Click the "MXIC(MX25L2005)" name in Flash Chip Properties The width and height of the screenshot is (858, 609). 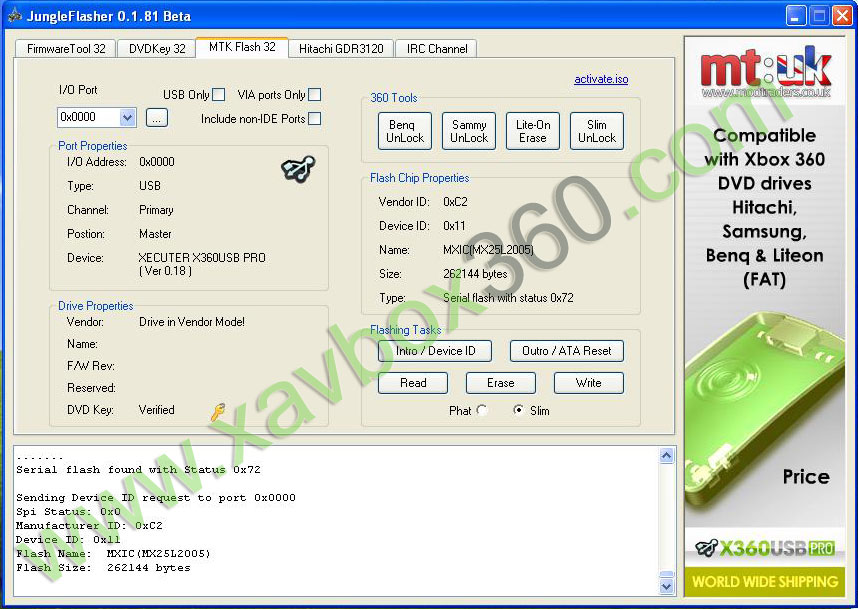pyautogui.click(x=488, y=250)
